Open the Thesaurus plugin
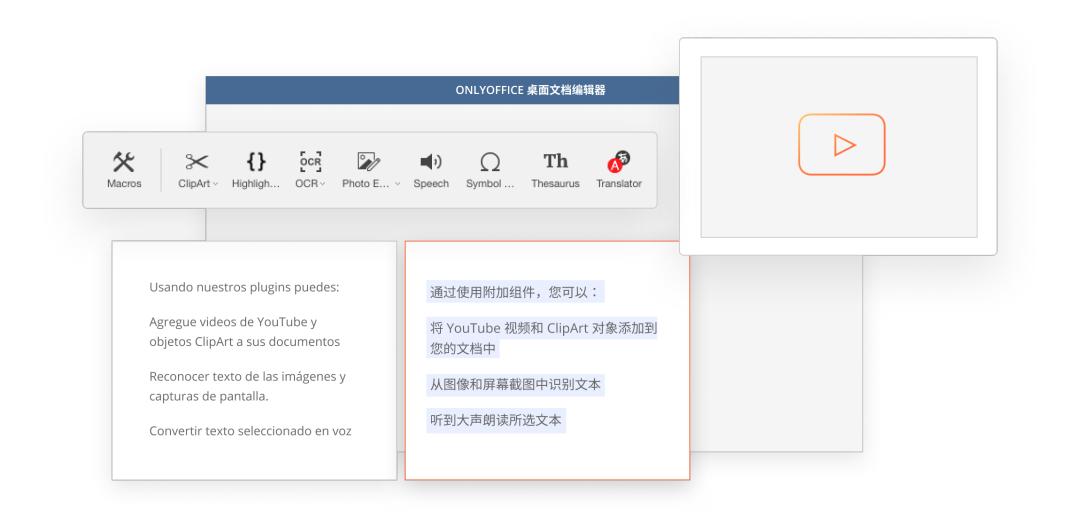Image resolution: width=1080 pixels, height=517 pixels. tap(555, 170)
